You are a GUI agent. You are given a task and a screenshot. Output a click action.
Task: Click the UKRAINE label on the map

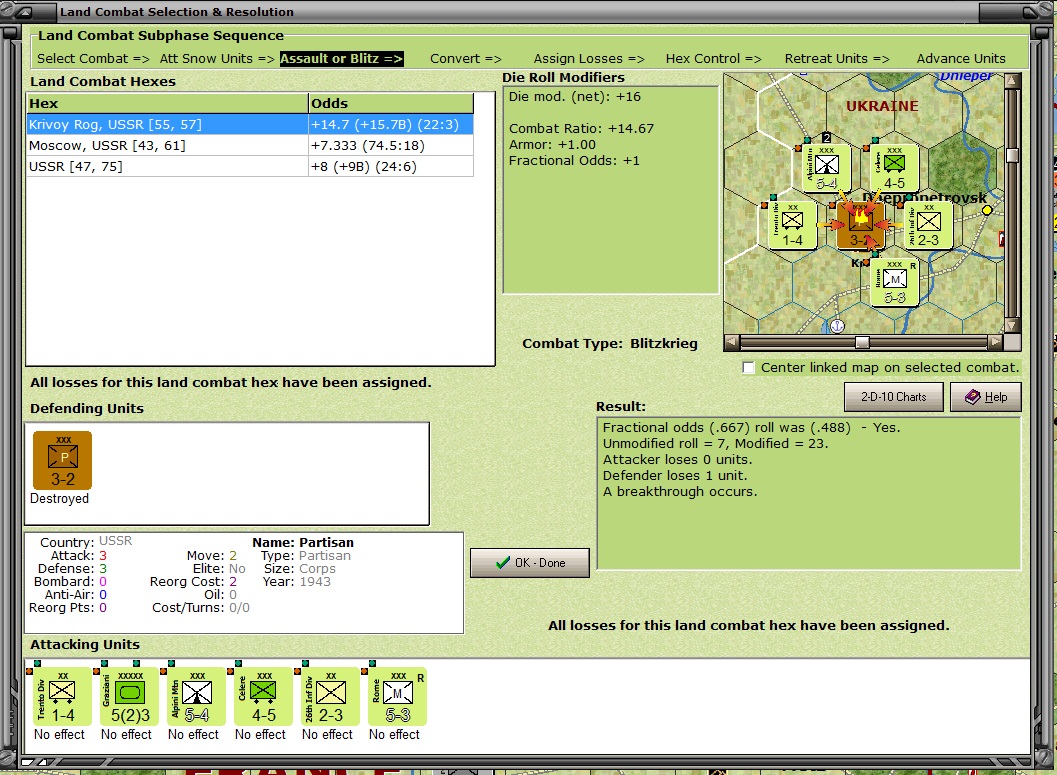[882, 106]
